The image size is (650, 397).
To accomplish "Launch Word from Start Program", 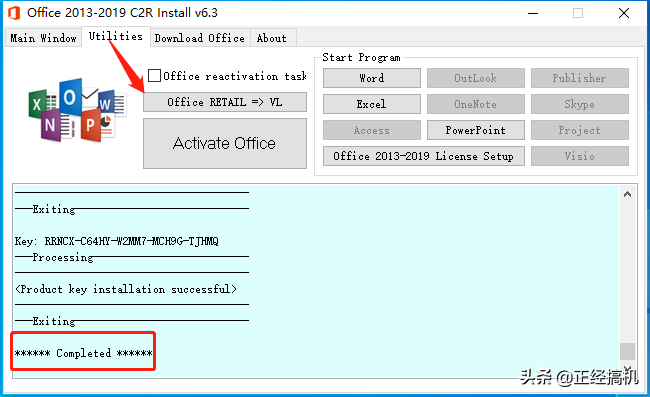I will pyautogui.click(x=372, y=78).
